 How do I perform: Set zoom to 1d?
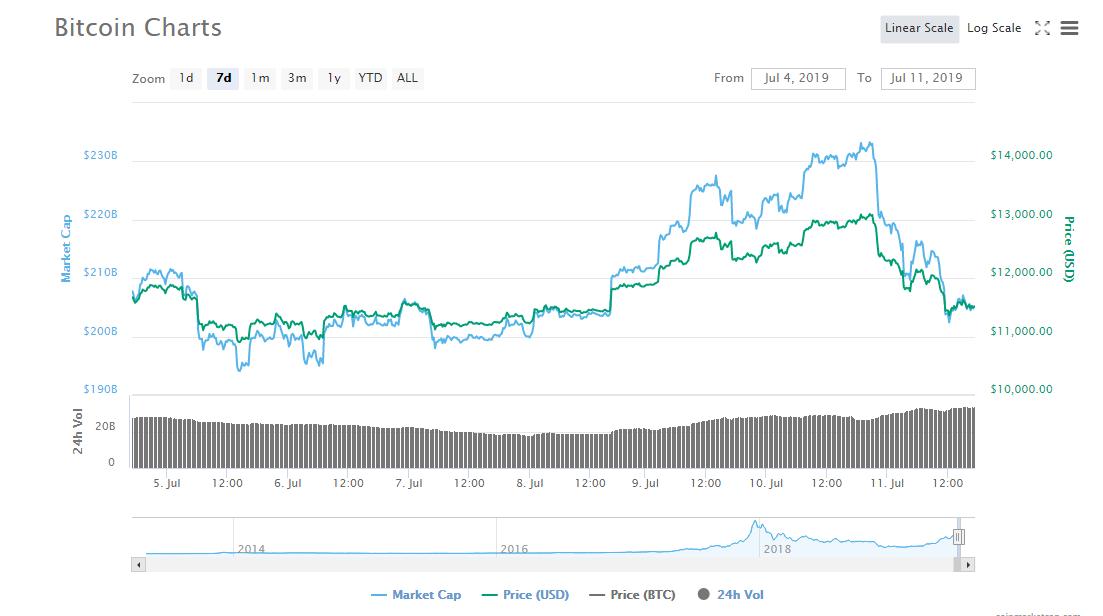click(x=186, y=78)
